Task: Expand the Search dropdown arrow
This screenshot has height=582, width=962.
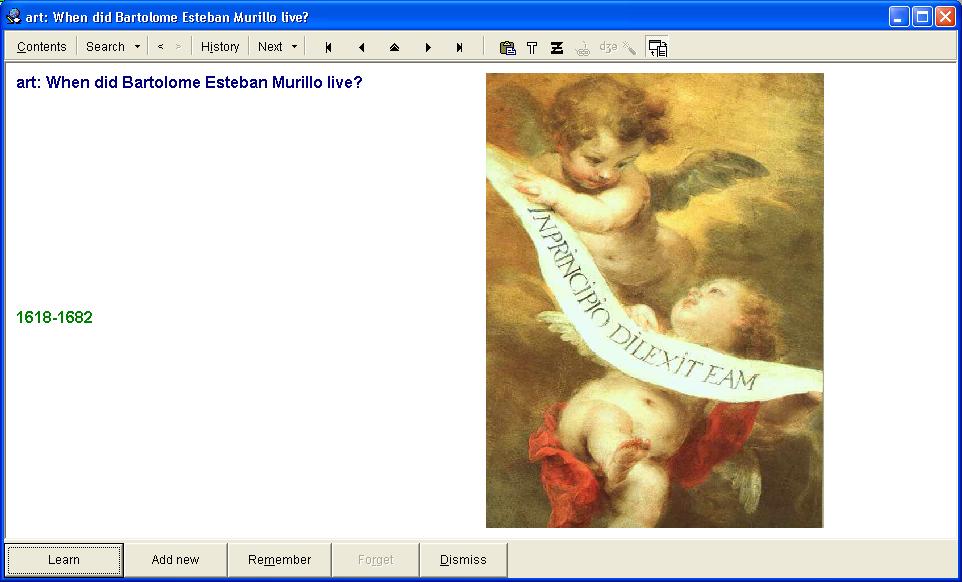Action: [x=137, y=47]
